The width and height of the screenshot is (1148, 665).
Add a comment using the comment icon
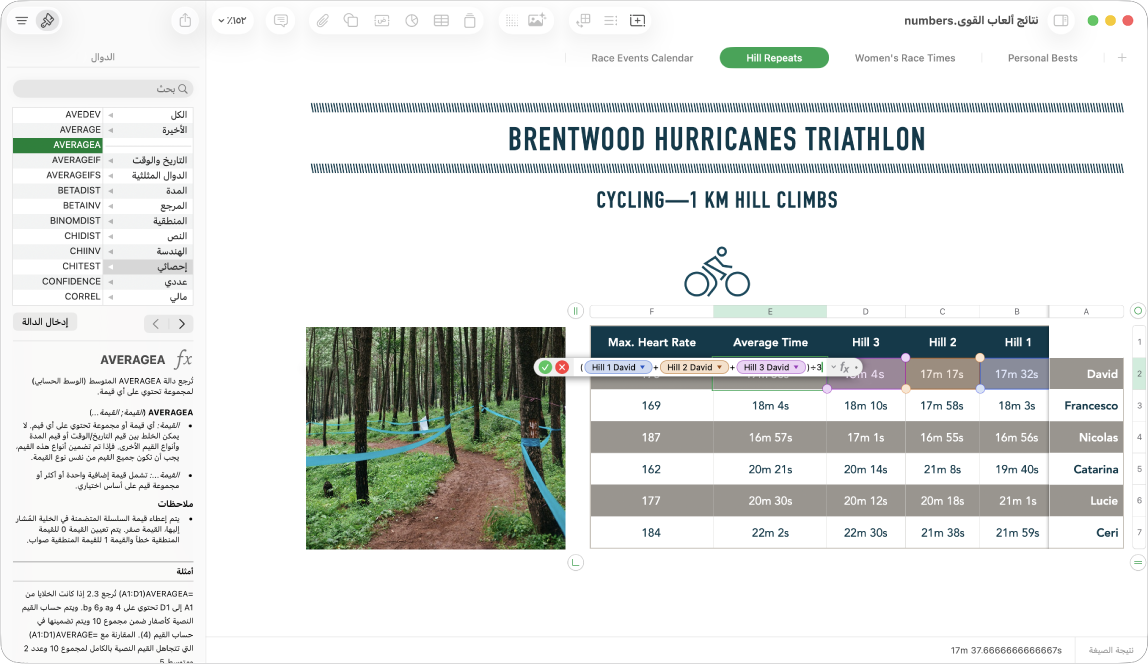[x=280, y=21]
